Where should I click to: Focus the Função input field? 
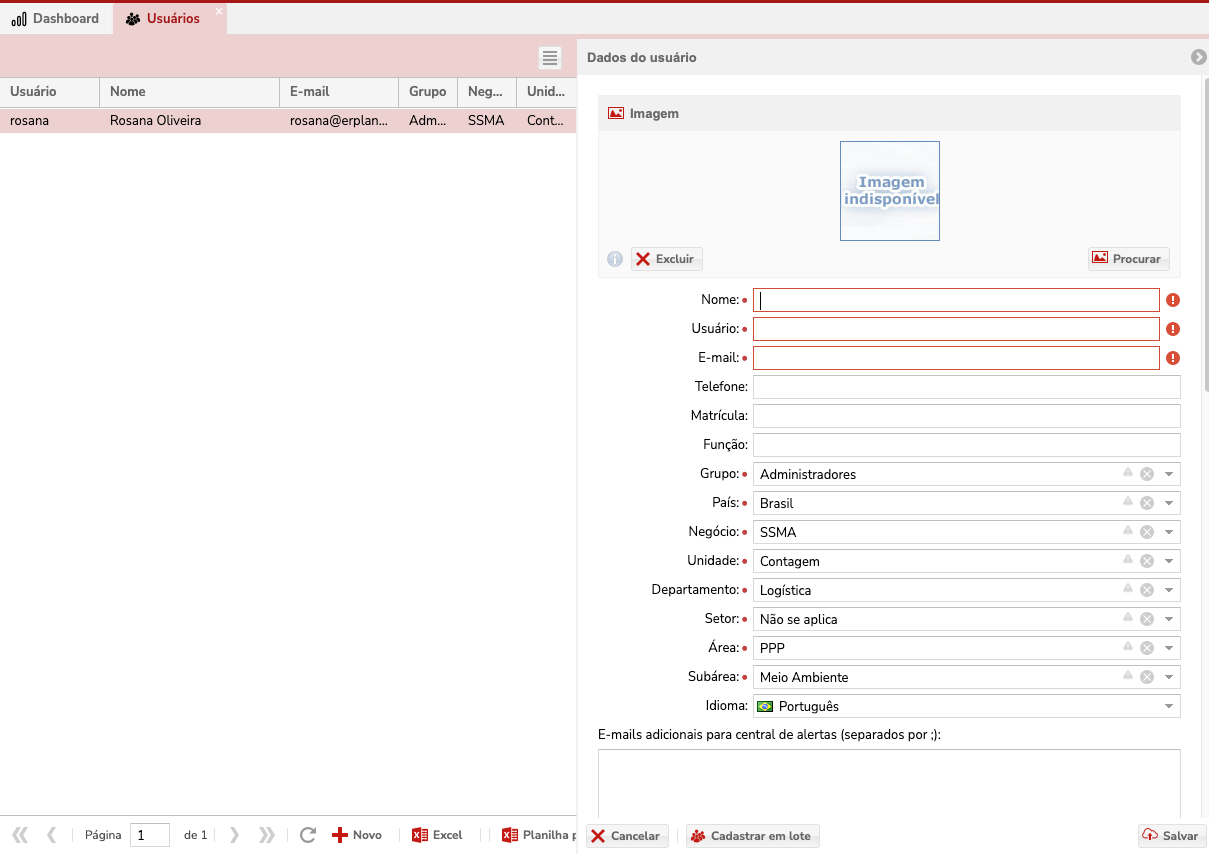pyautogui.click(x=967, y=445)
